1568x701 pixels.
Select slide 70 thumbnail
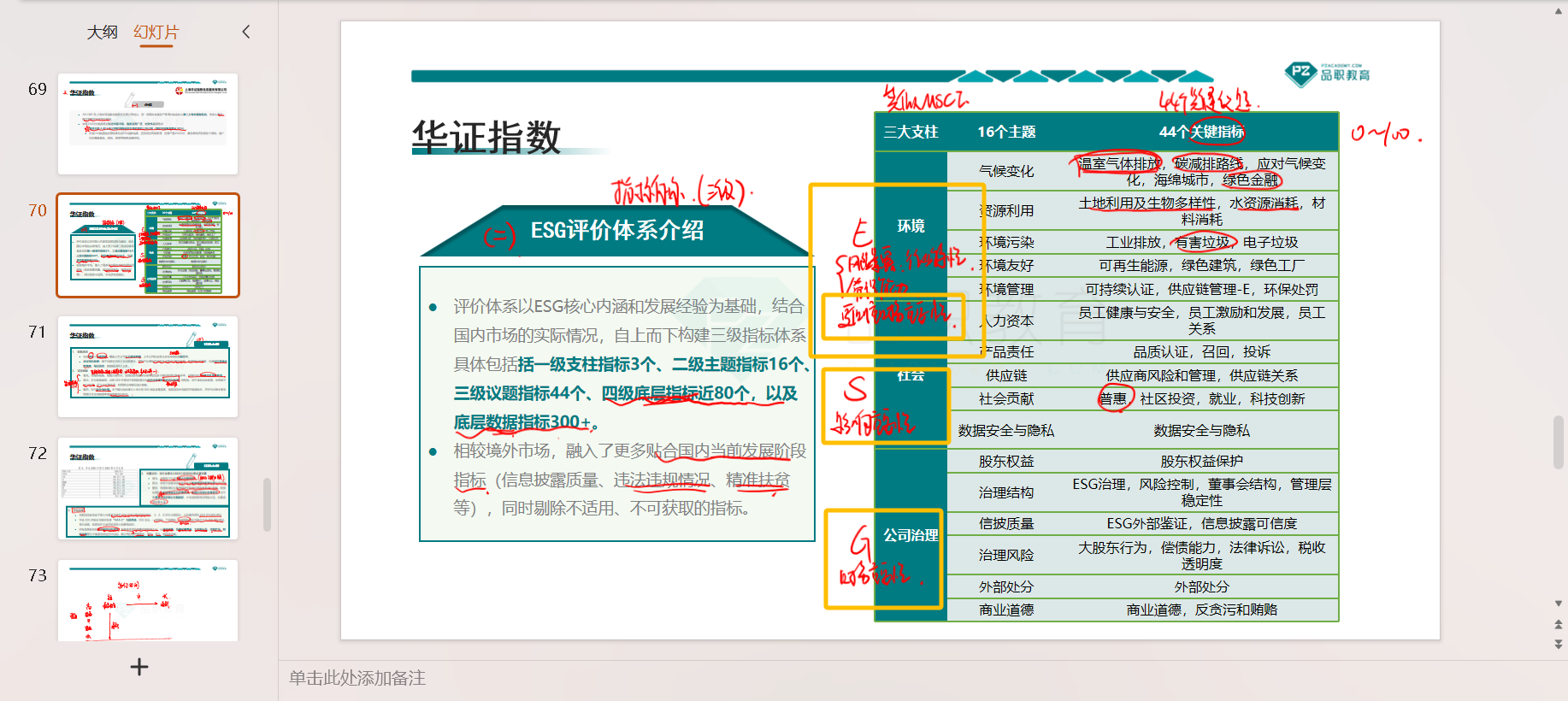(x=148, y=245)
